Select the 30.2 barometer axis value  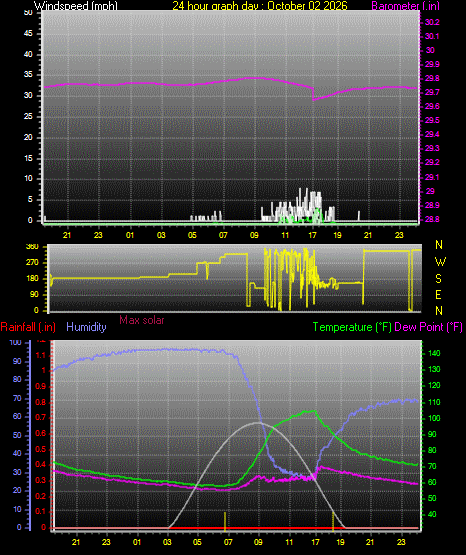click(432, 22)
